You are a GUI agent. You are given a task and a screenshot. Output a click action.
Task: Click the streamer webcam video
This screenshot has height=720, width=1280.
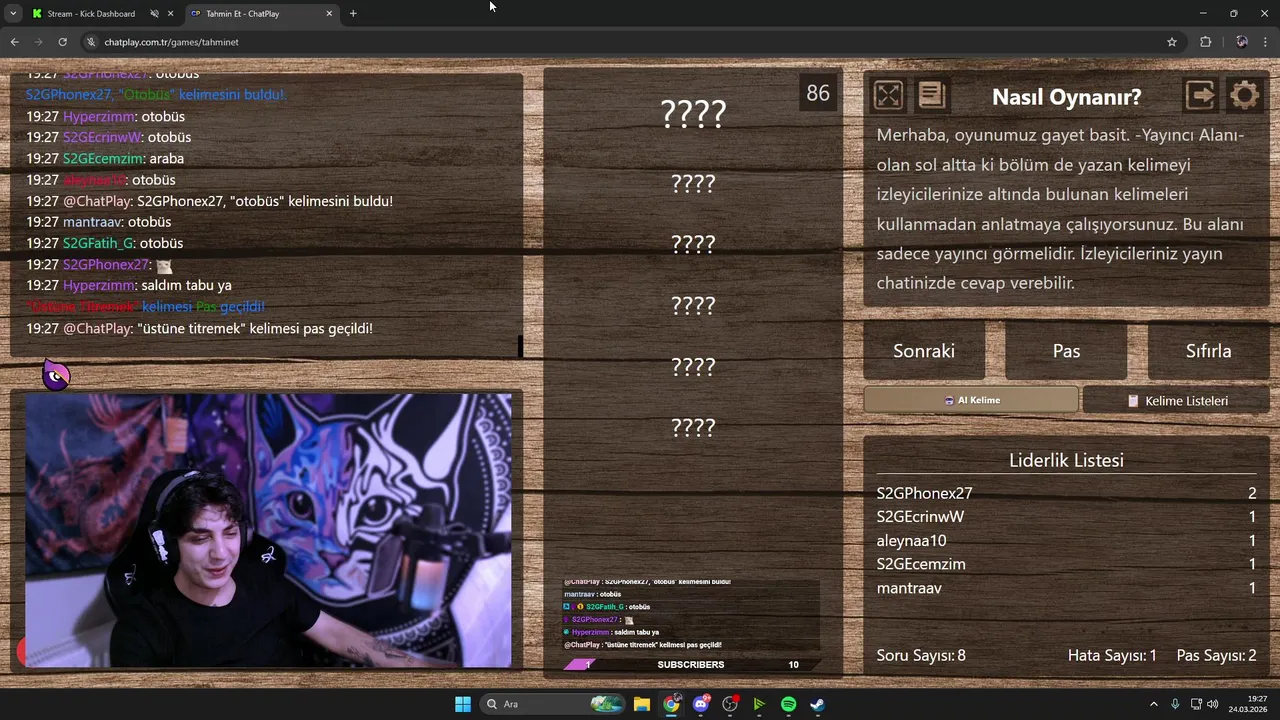point(268,530)
